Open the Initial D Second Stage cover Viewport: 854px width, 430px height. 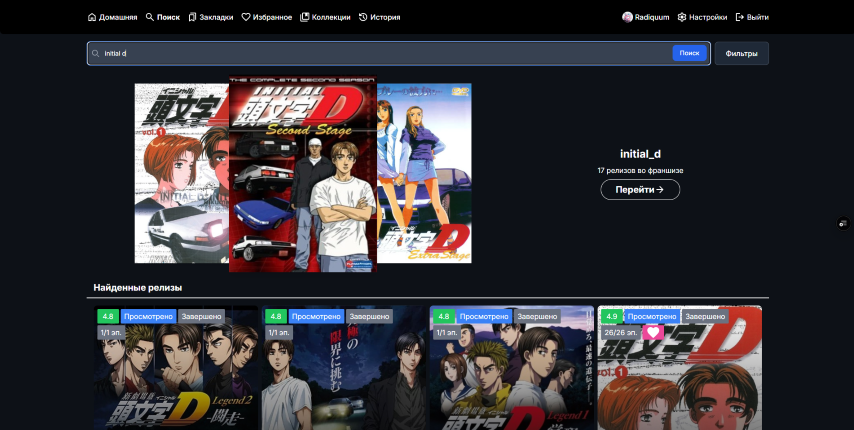click(x=302, y=175)
